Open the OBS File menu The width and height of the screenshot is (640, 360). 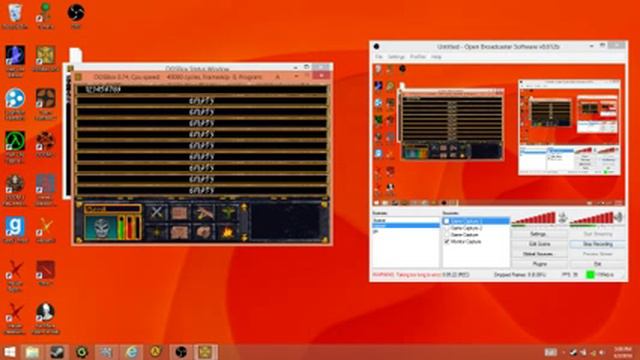pos(379,57)
